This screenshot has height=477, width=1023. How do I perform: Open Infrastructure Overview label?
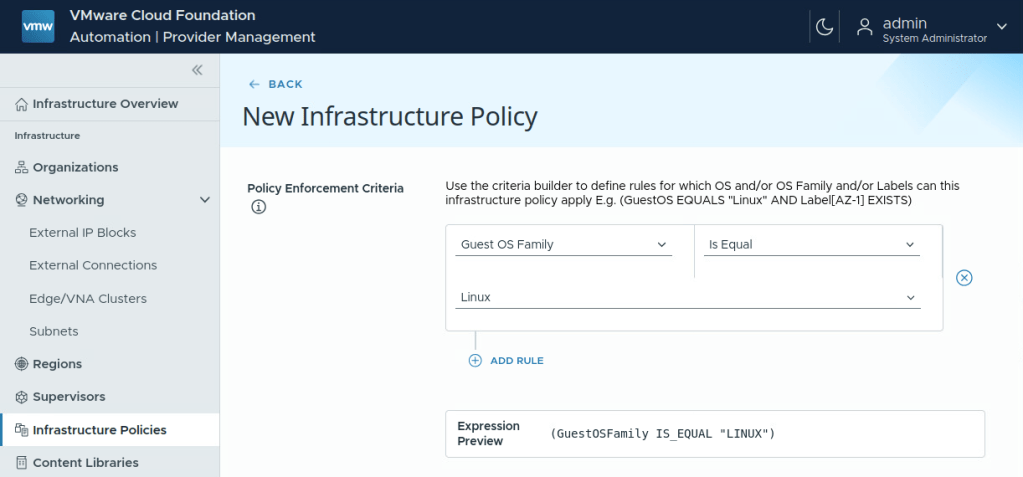pyautogui.click(x=106, y=104)
